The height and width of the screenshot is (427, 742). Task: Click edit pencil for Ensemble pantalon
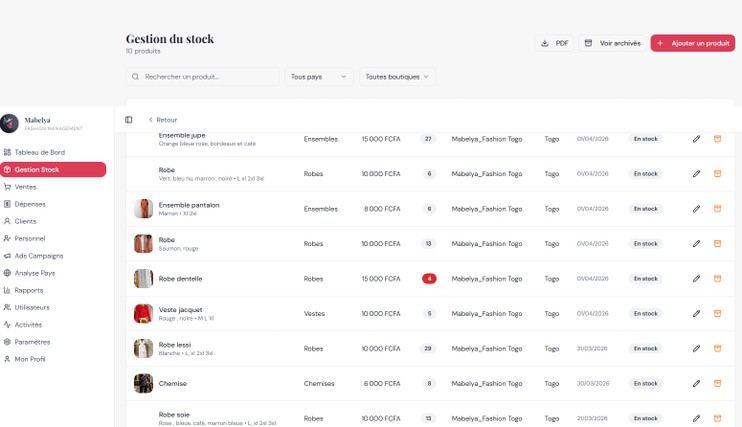(696, 209)
